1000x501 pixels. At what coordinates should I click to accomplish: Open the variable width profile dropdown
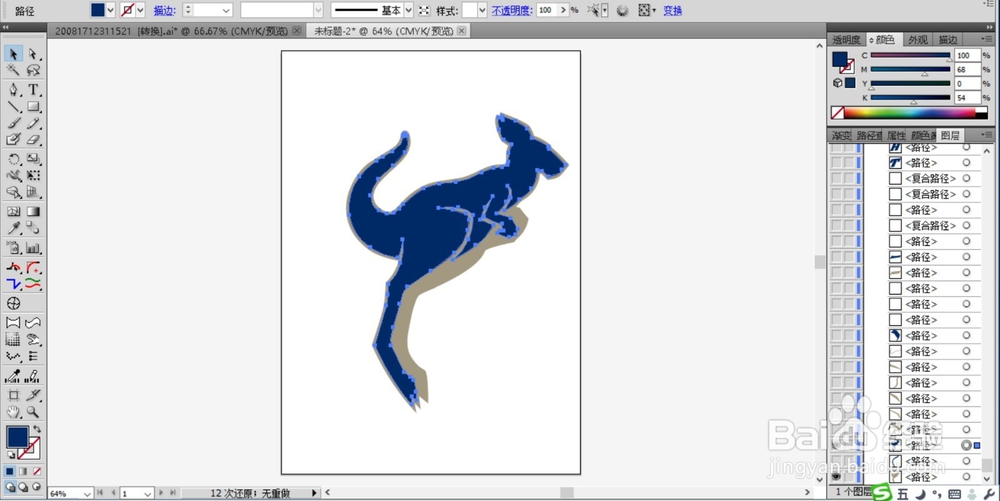point(318,10)
